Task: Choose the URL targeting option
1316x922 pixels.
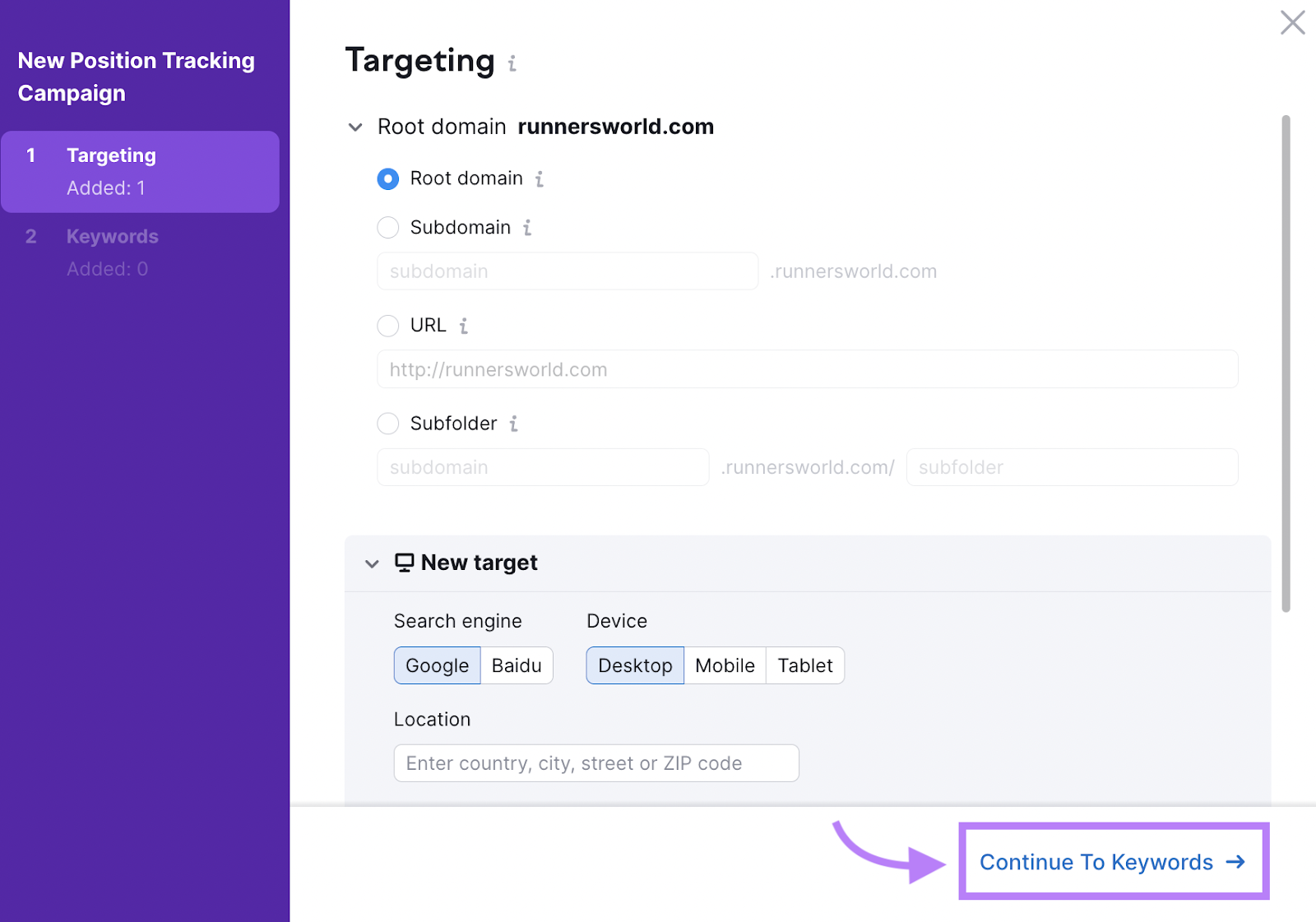Action: [x=387, y=325]
